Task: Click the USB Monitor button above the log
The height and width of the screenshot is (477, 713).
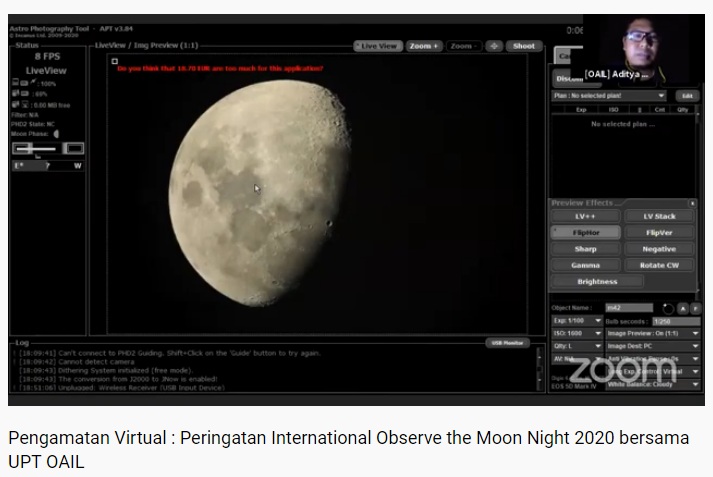Action: click(507, 343)
